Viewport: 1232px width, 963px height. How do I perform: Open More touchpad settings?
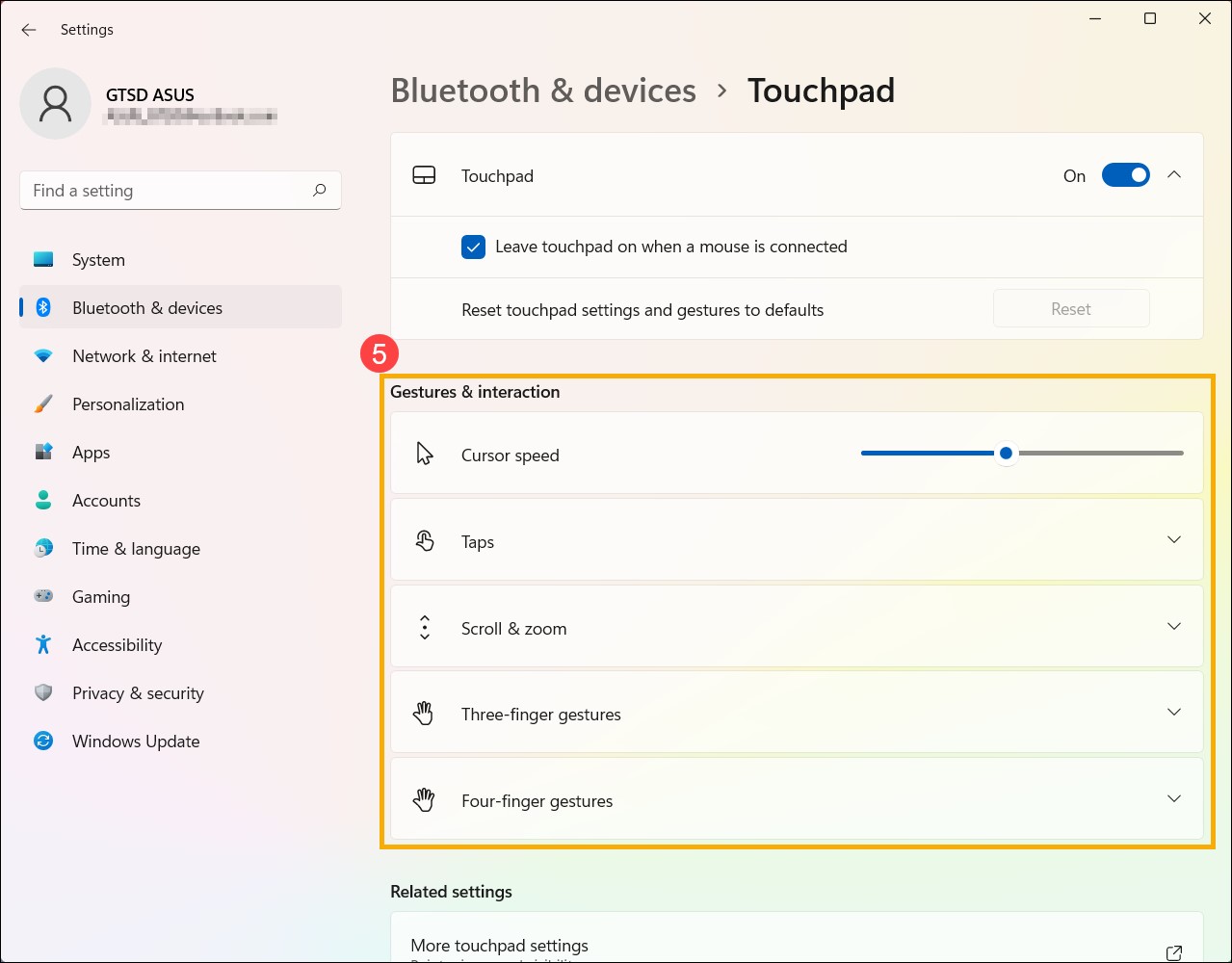click(499, 945)
